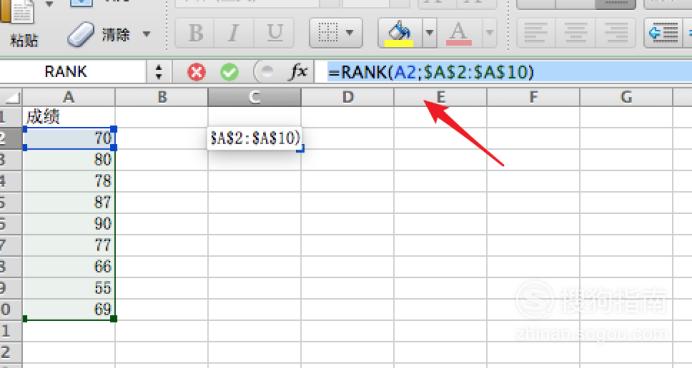Toggle Italic formatting

coord(233,33)
